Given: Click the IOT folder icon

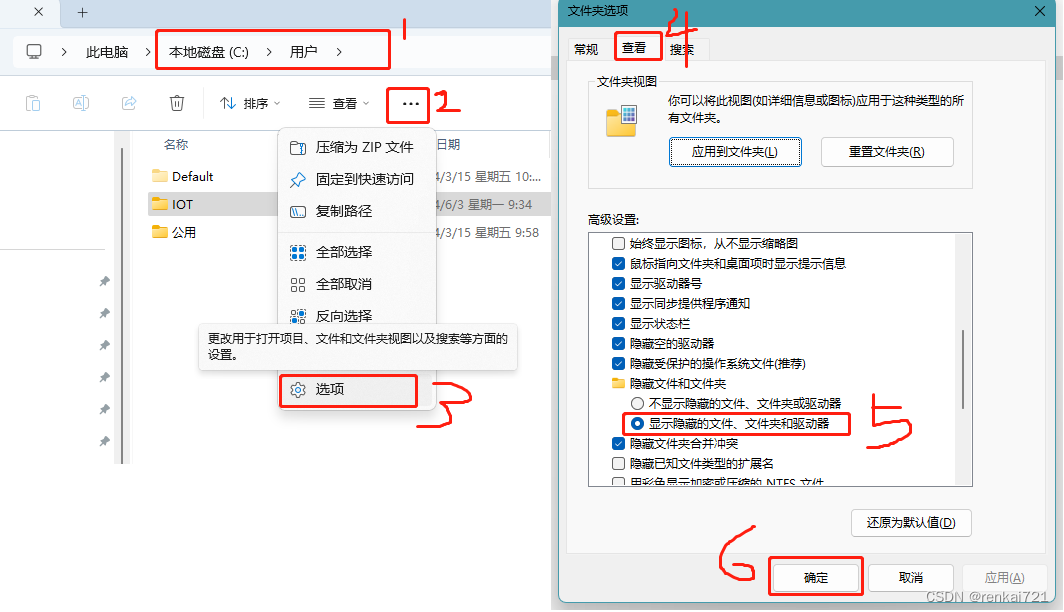Looking at the screenshot, I should click(160, 204).
